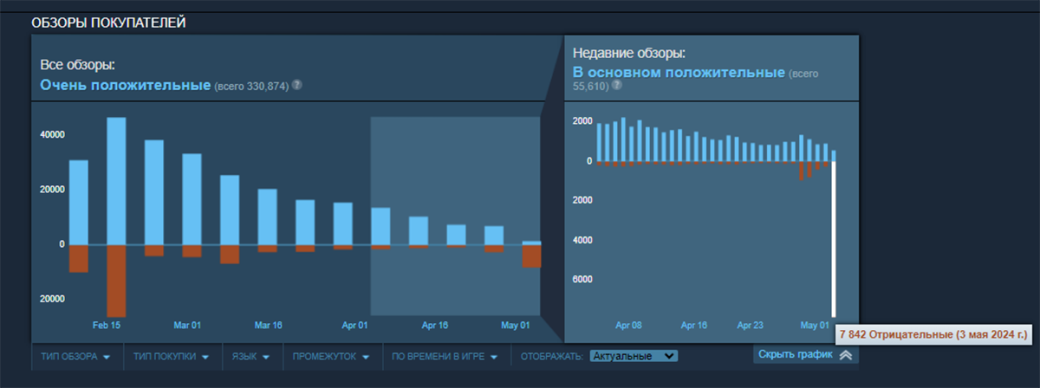The height and width of the screenshot is (388, 1040).
Task: Click the highlighted selection region of all-reviews chart
Action: pyautogui.click(x=456, y=216)
